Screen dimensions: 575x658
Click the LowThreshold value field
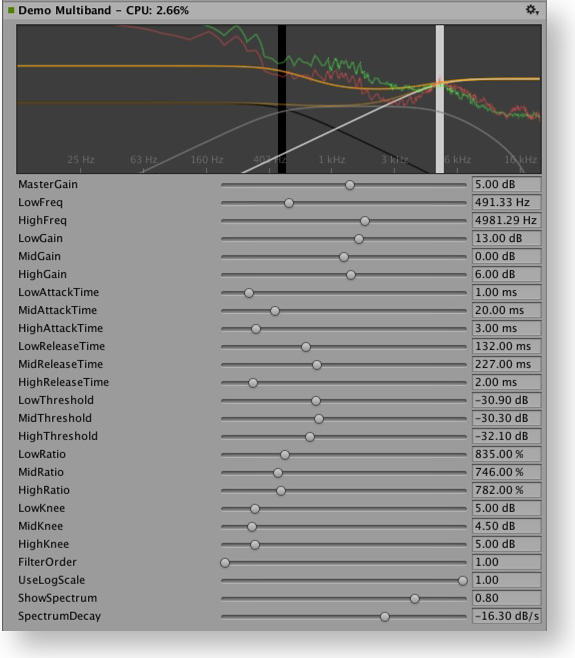pos(507,400)
